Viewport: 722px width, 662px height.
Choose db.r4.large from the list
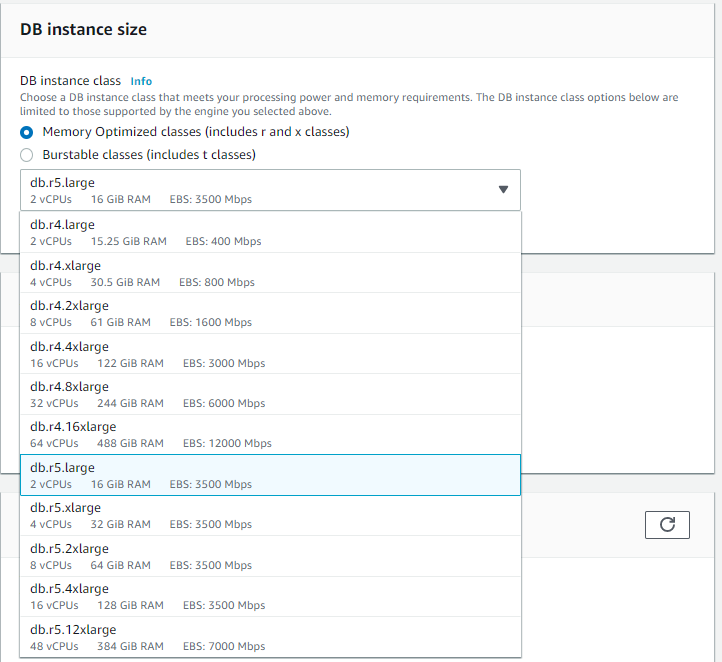click(270, 232)
